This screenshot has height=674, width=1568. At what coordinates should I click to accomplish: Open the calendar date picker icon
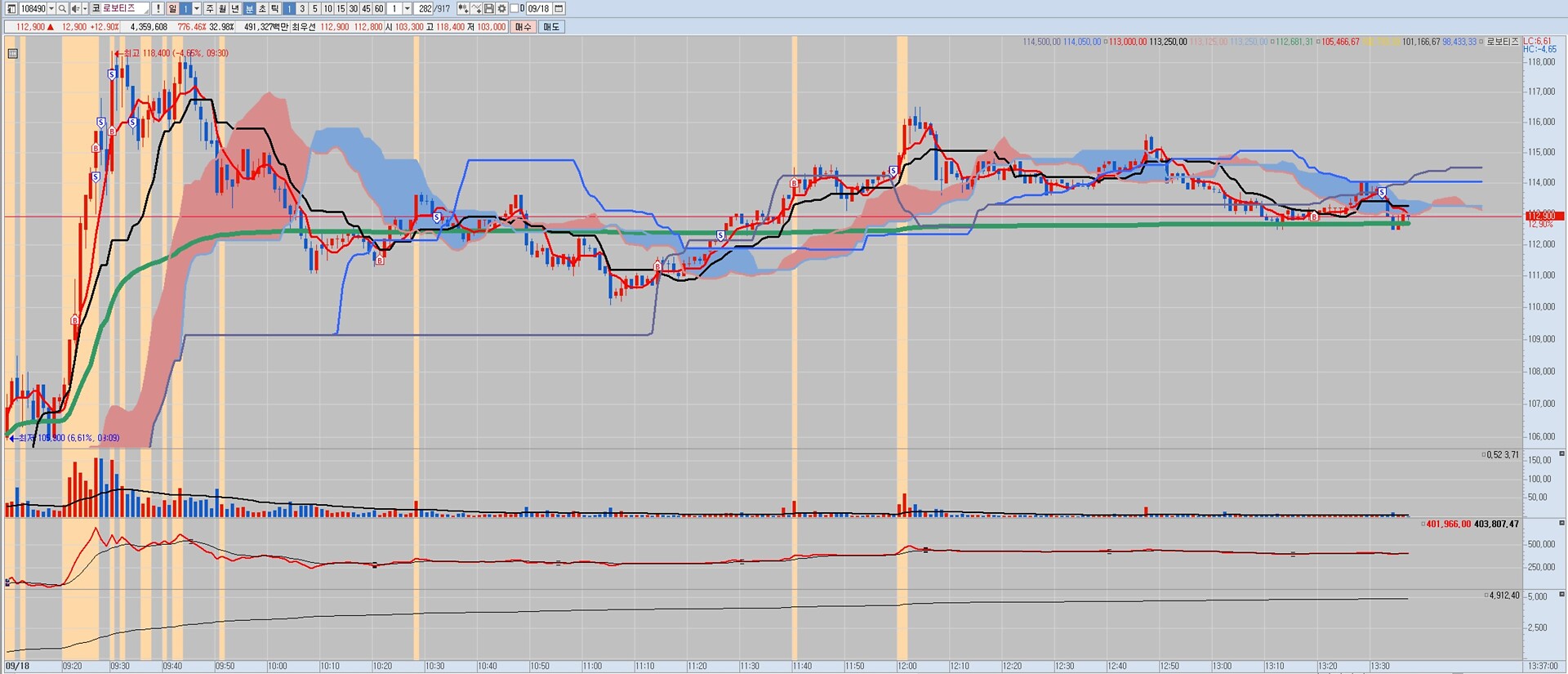[559, 8]
